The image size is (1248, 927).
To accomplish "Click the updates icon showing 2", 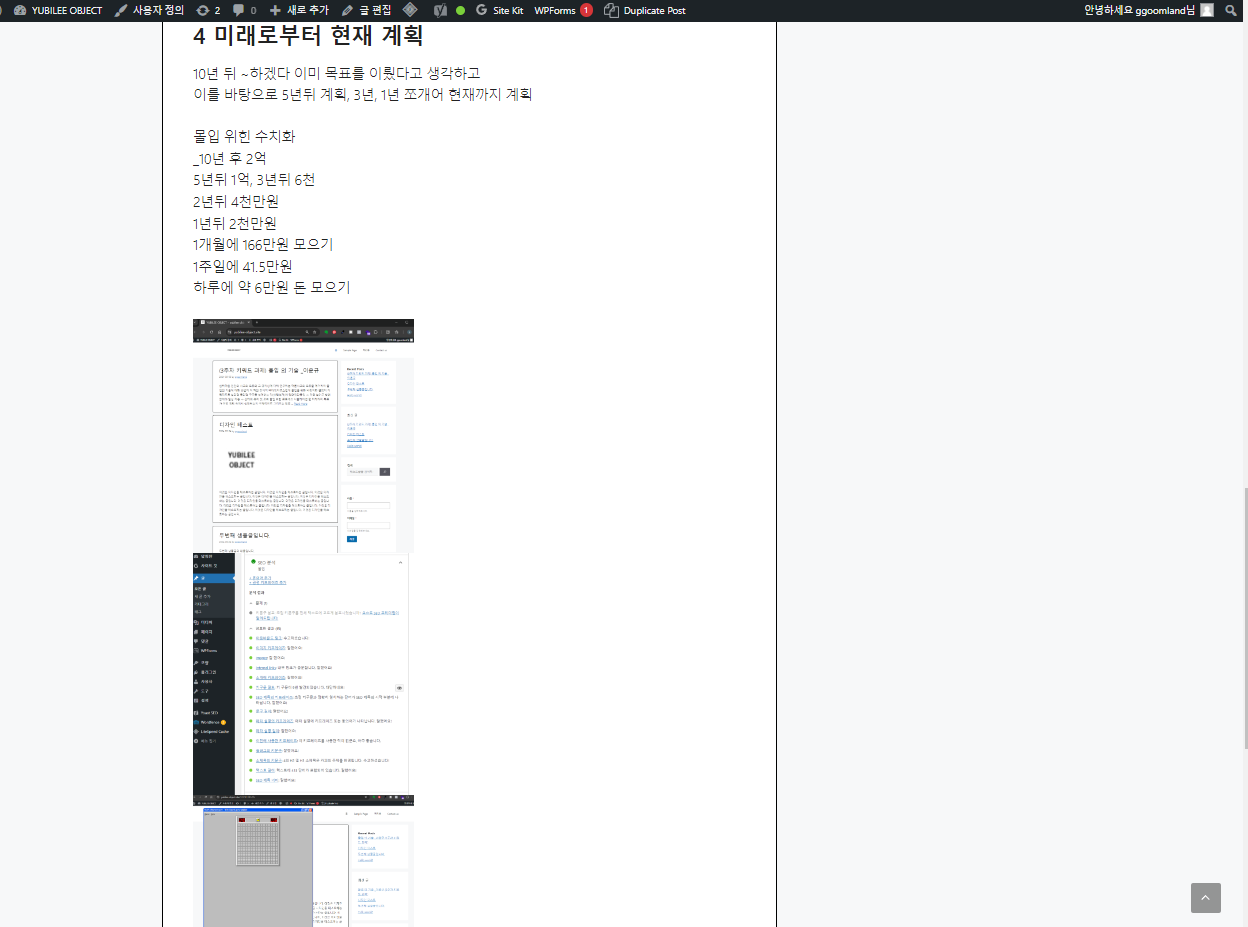I will (x=208, y=10).
